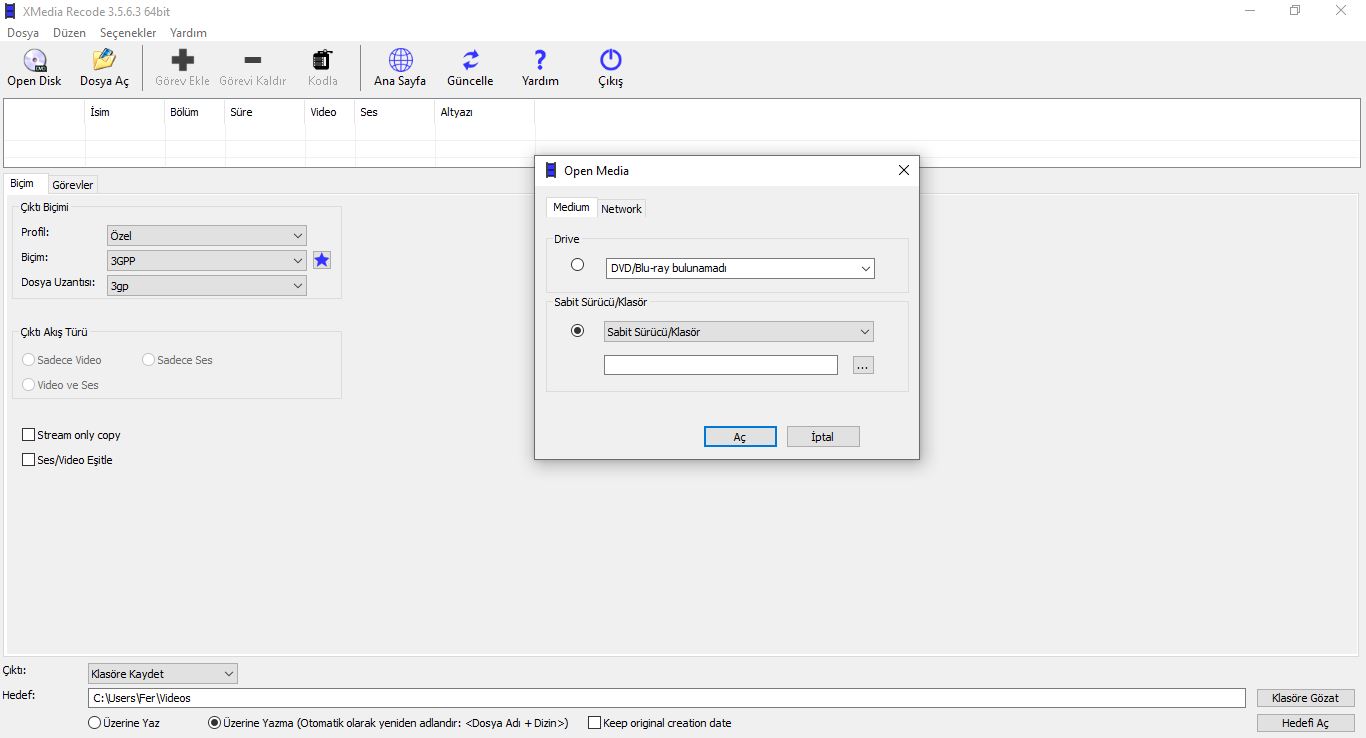Click the Aç button in dialog
Viewport: 1366px width, 738px height.
pos(740,437)
